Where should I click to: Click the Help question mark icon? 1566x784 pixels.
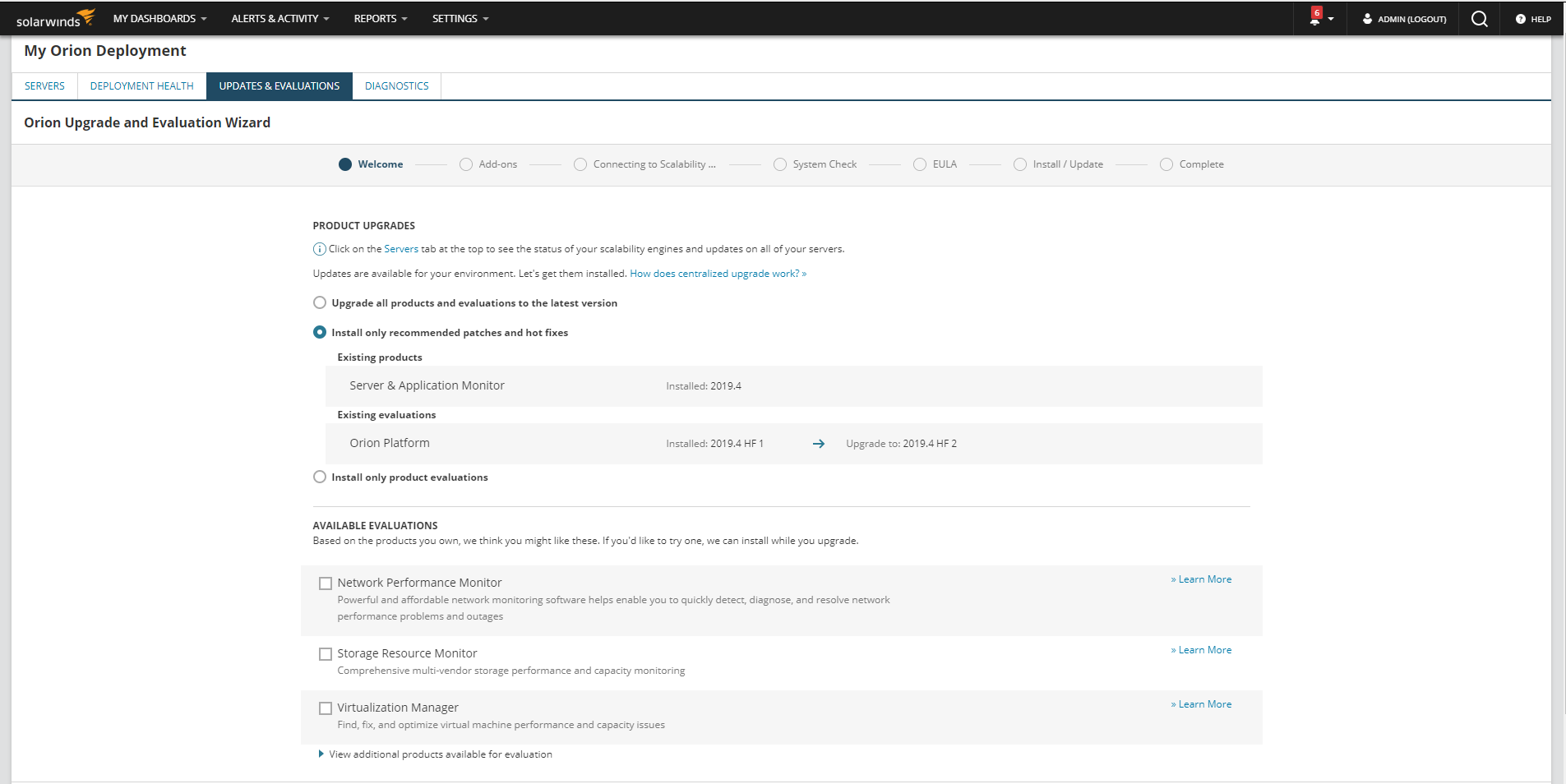(x=1521, y=19)
